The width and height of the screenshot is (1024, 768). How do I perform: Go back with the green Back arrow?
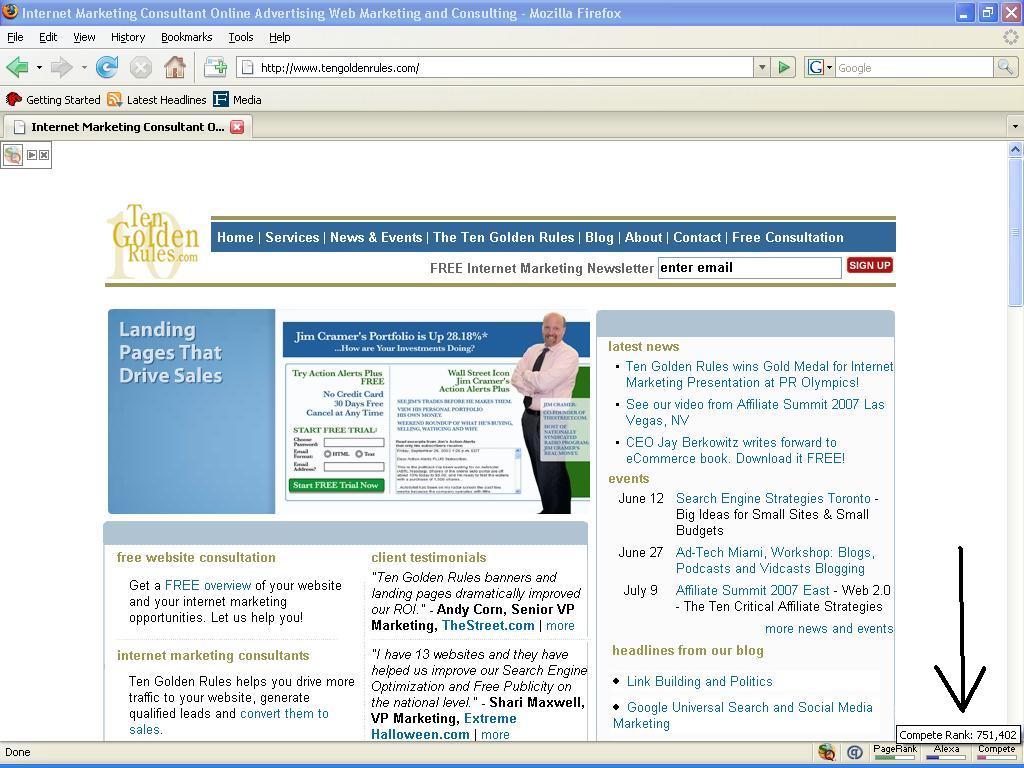pyautogui.click(x=17, y=67)
